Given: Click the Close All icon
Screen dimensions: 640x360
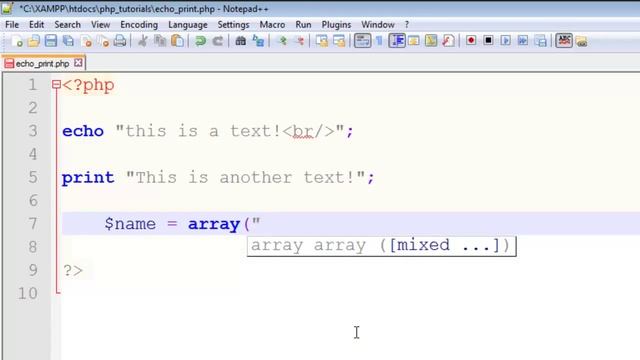Looking at the screenshot, I should 103,41.
